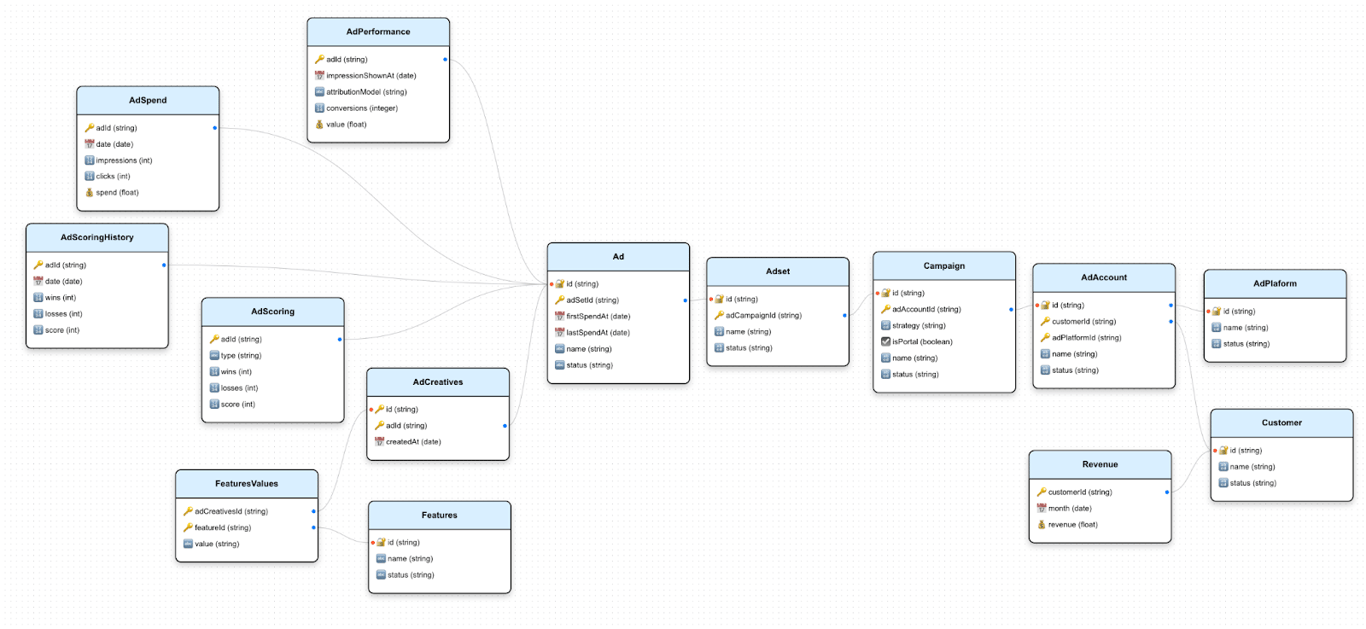Viewport: 1366px width, 629px height.
Task: Click the key icon beside adCampaignId (string)
Action: [x=719, y=315]
